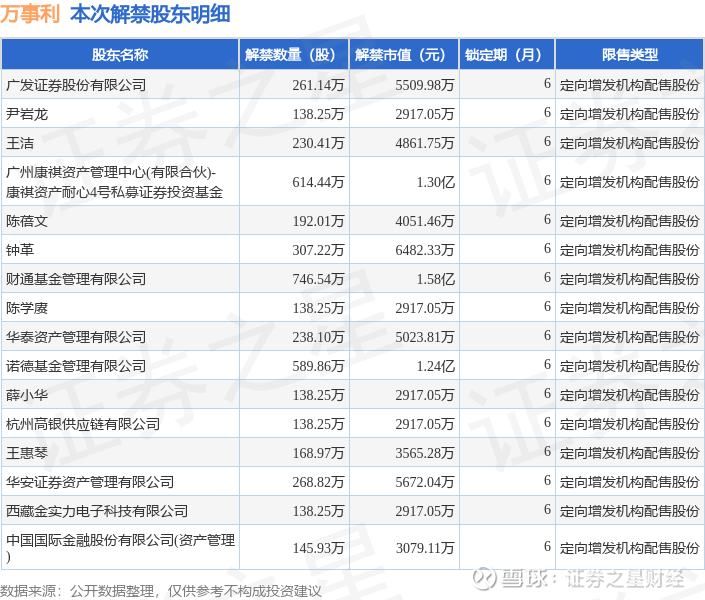Select shareholder 陈学赓

click(27, 308)
